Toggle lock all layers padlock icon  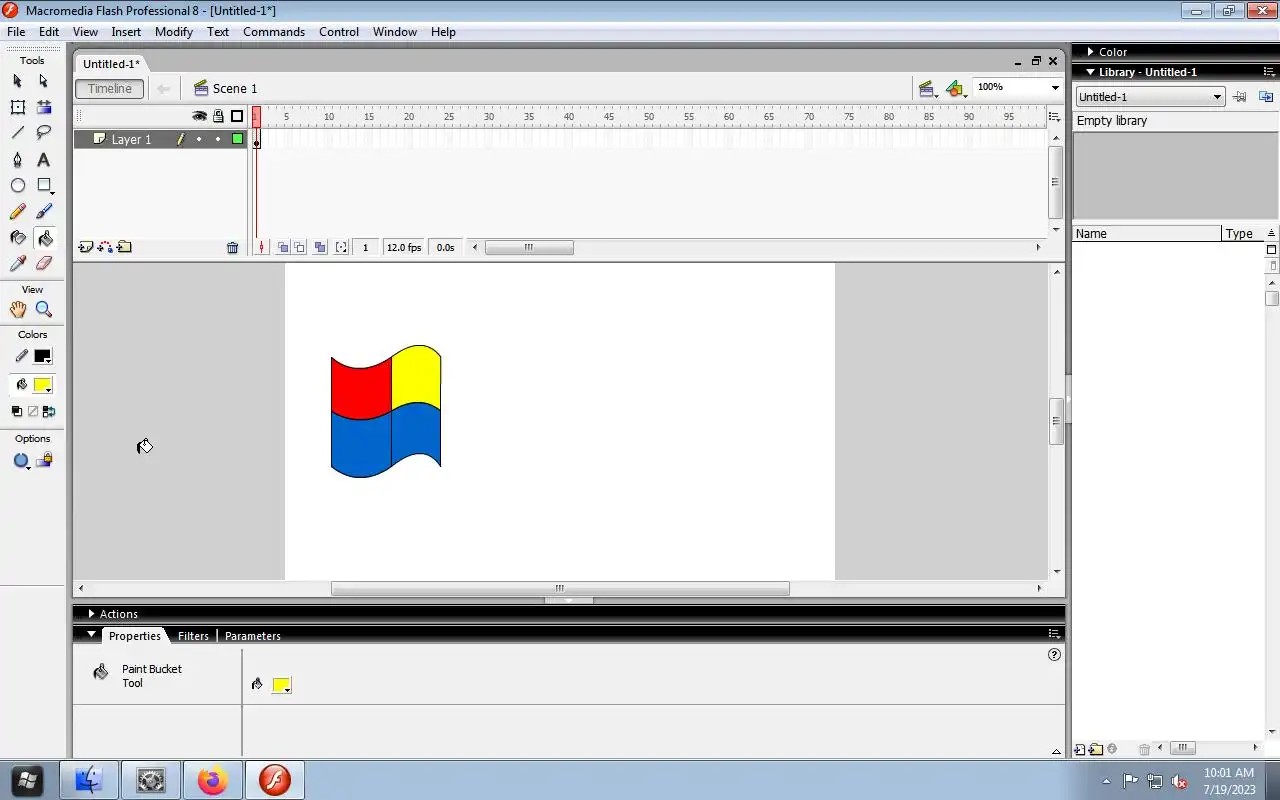218,116
